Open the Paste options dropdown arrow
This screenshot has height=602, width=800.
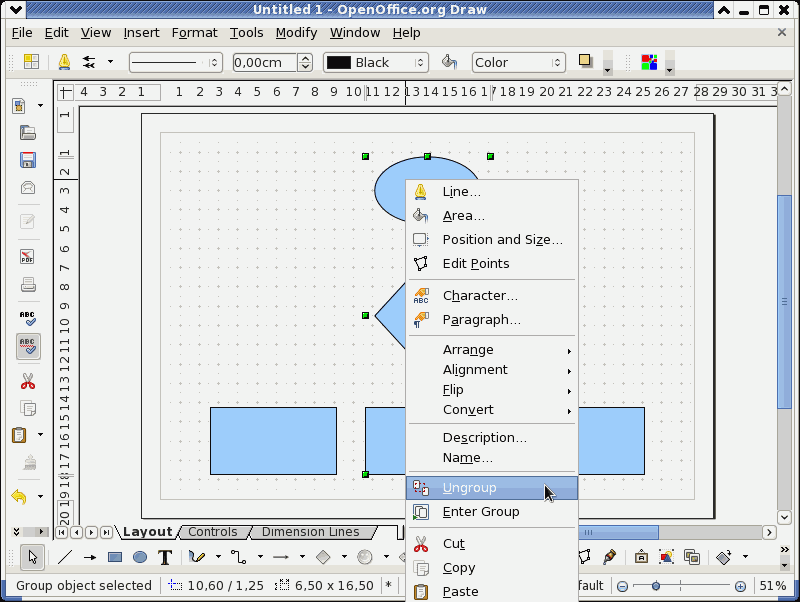pos(40,435)
